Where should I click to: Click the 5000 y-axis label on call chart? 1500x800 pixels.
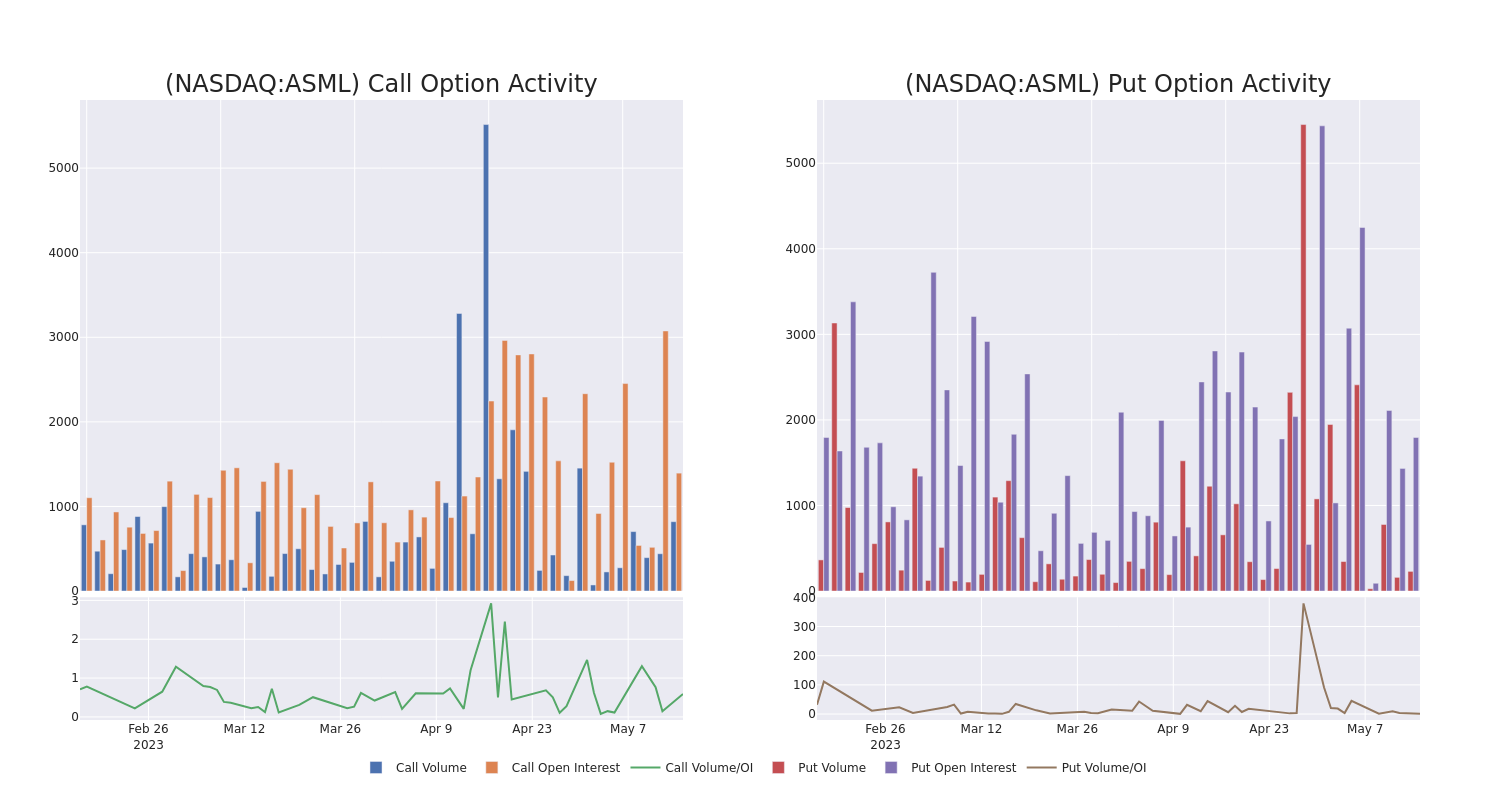click(x=64, y=168)
